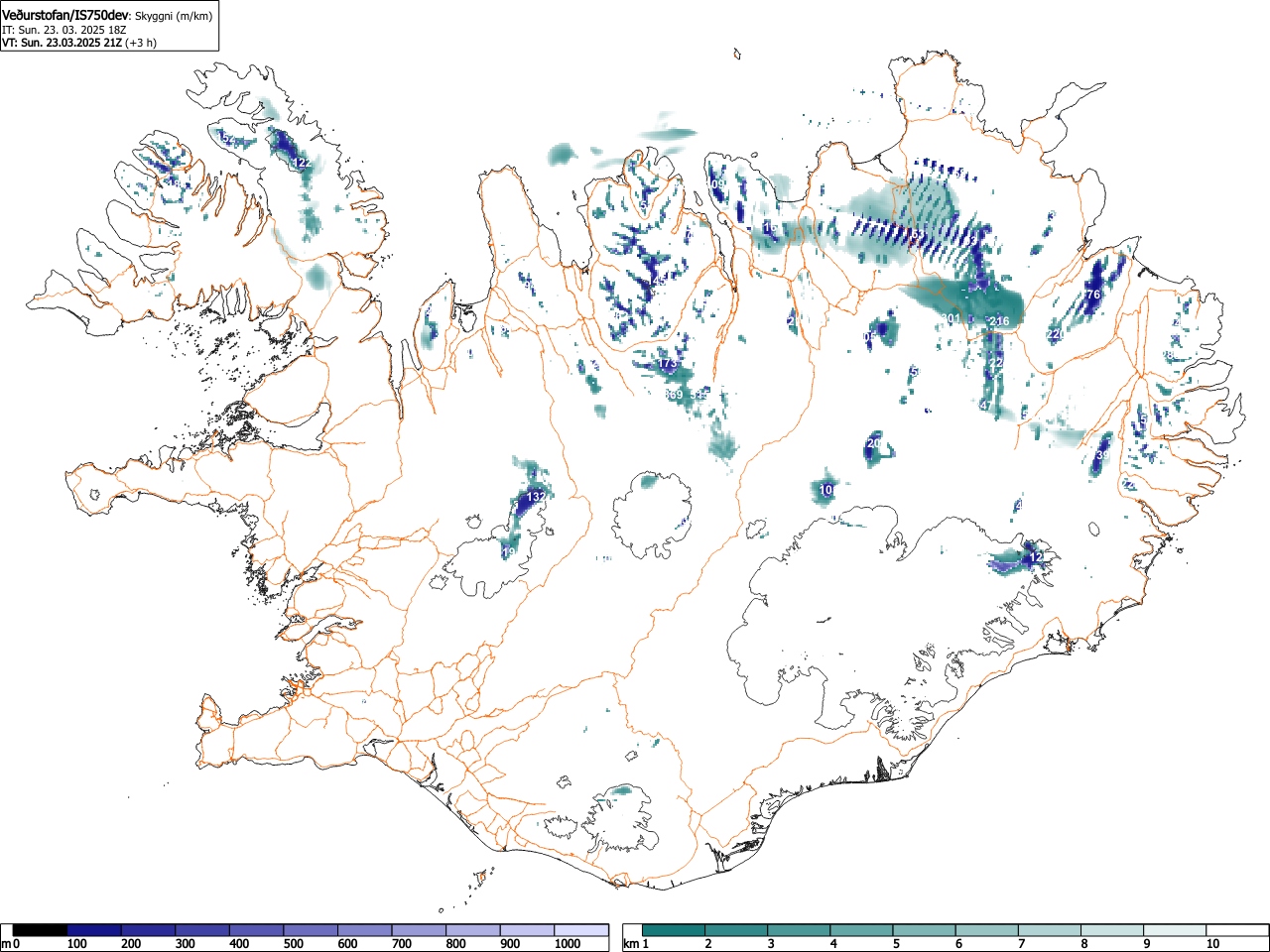This screenshot has height=952, width=1270.
Task: Click the 500 tick label in the meter legend
Action: tap(293, 944)
